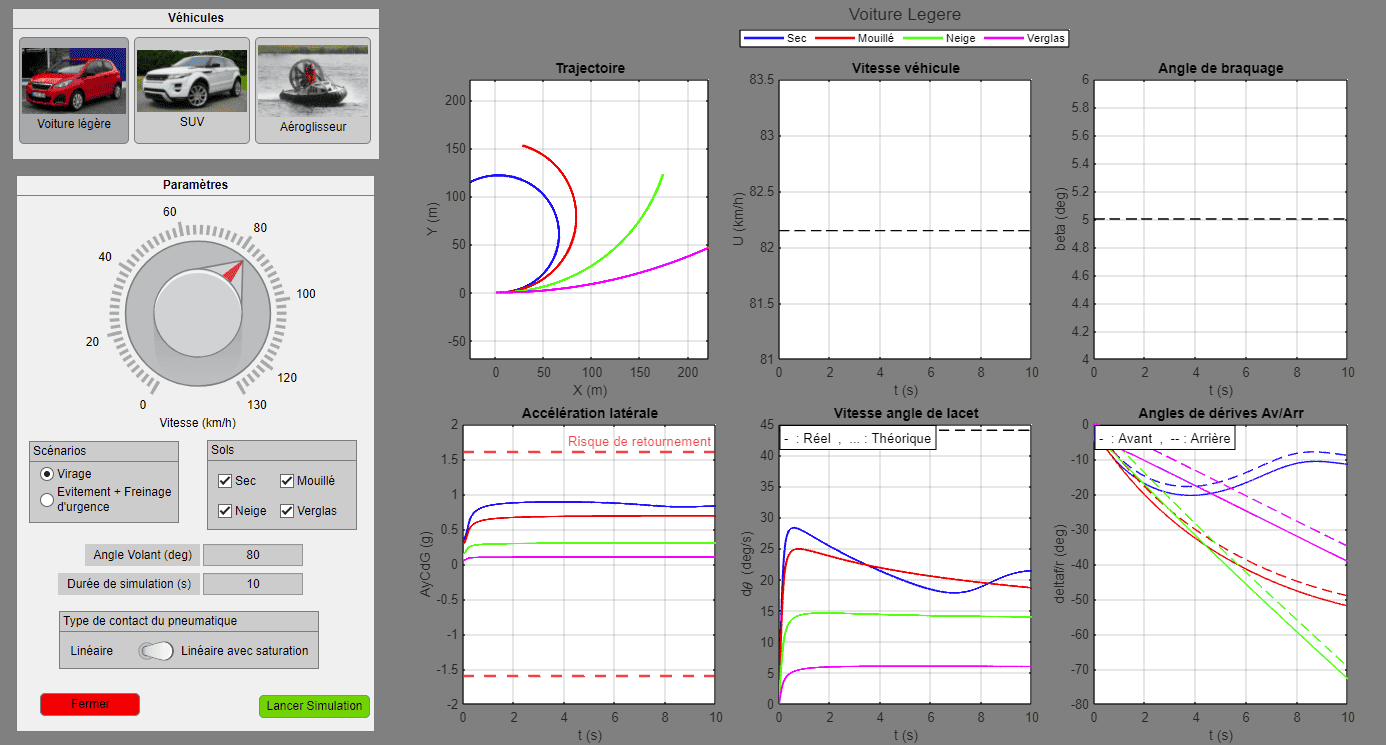Click the Trajectoire plot title
Screen dimensions: 1386x745
(x=590, y=68)
